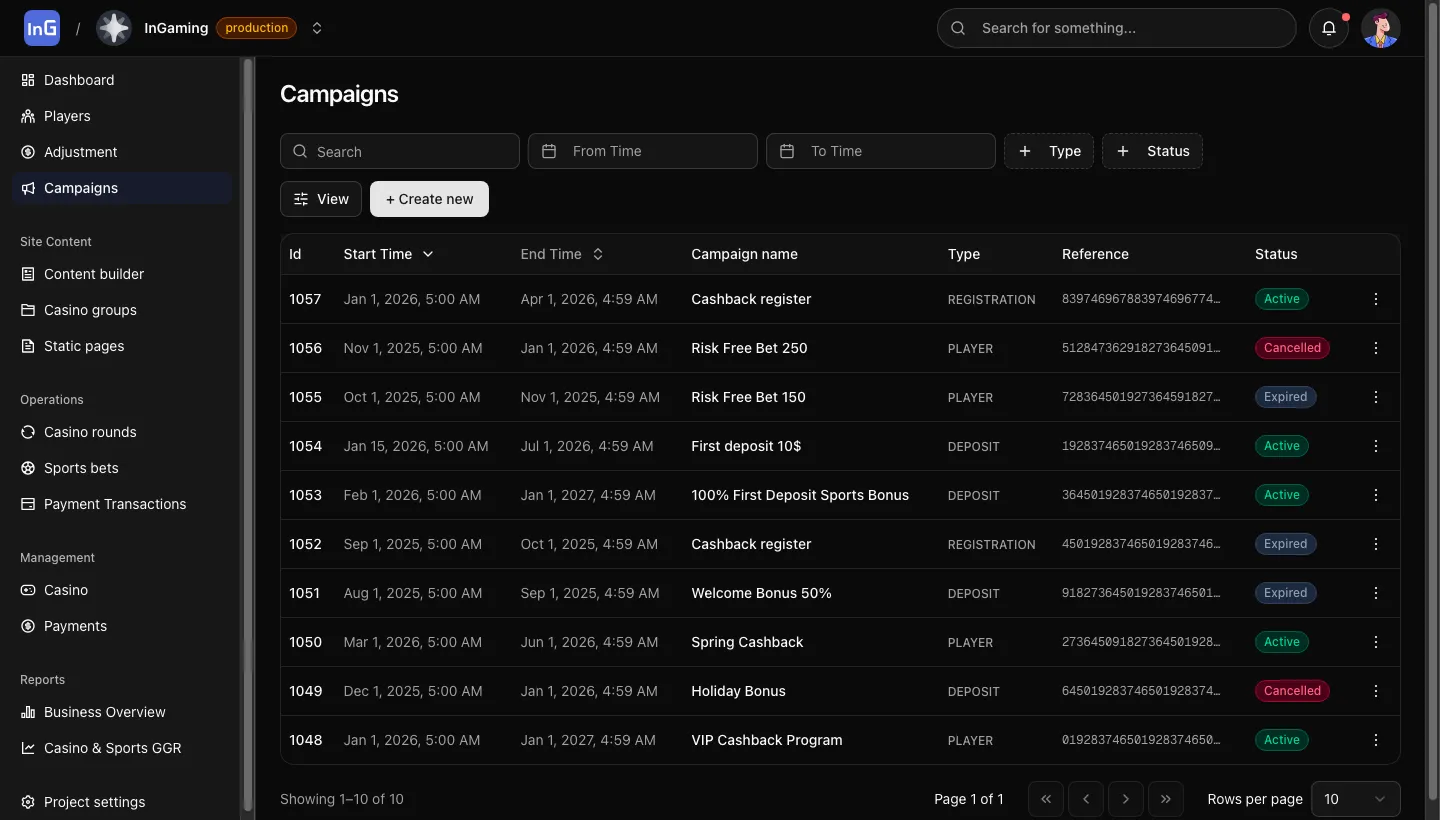The image size is (1440, 820).
Task: Add a Status filter
Action: pyautogui.click(x=1152, y=151)
